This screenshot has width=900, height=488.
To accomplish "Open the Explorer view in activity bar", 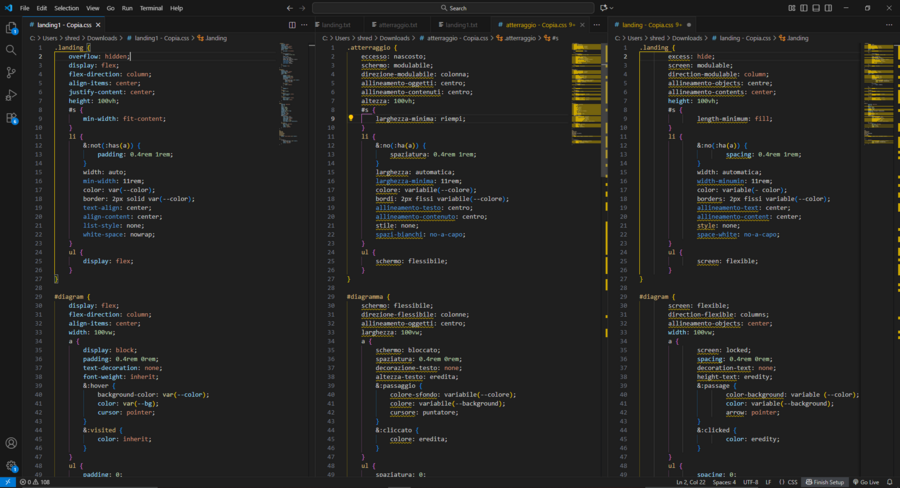I will click(x=11, y=28).
